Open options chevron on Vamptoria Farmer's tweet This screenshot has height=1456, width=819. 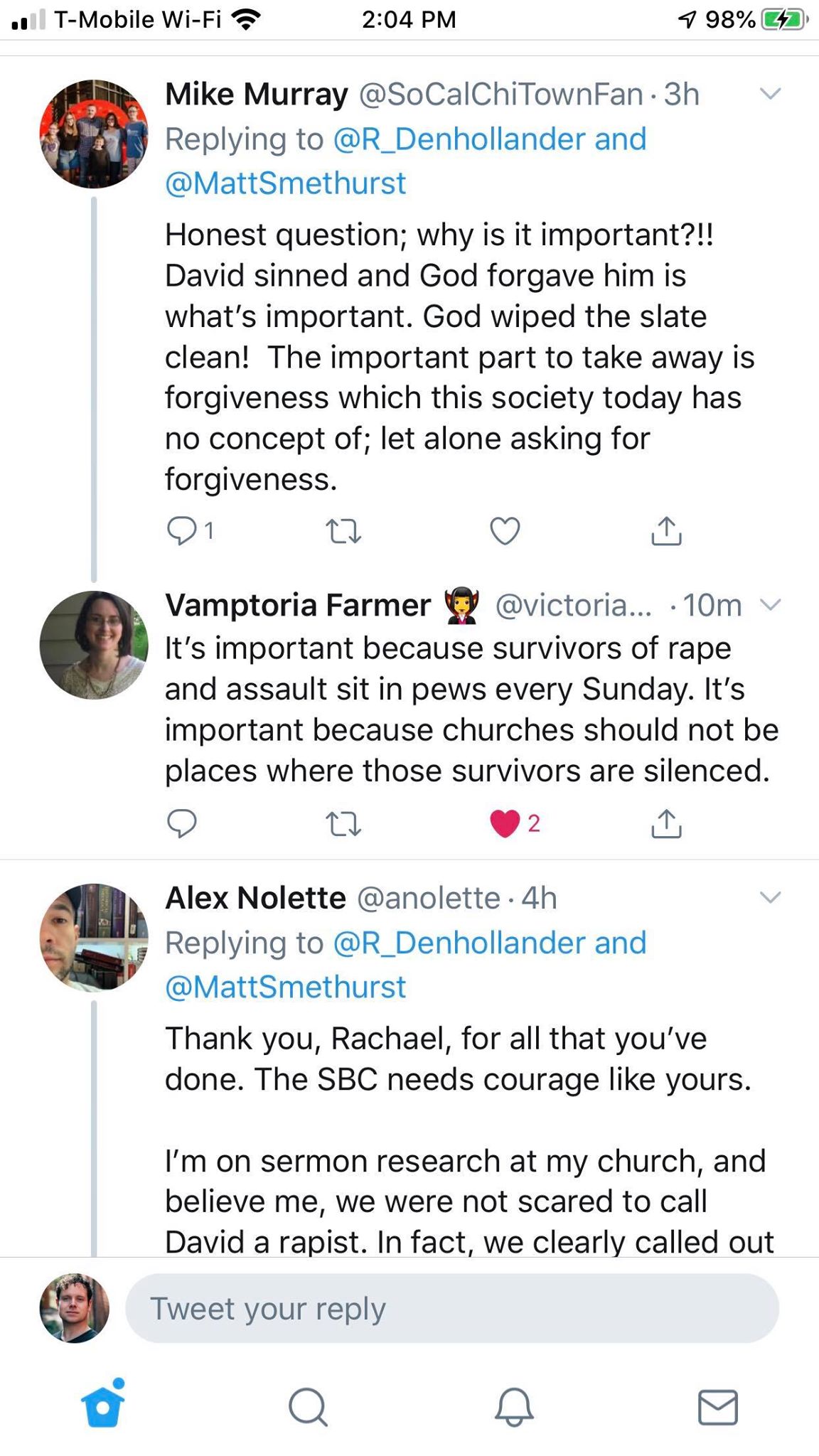(771, 605)
